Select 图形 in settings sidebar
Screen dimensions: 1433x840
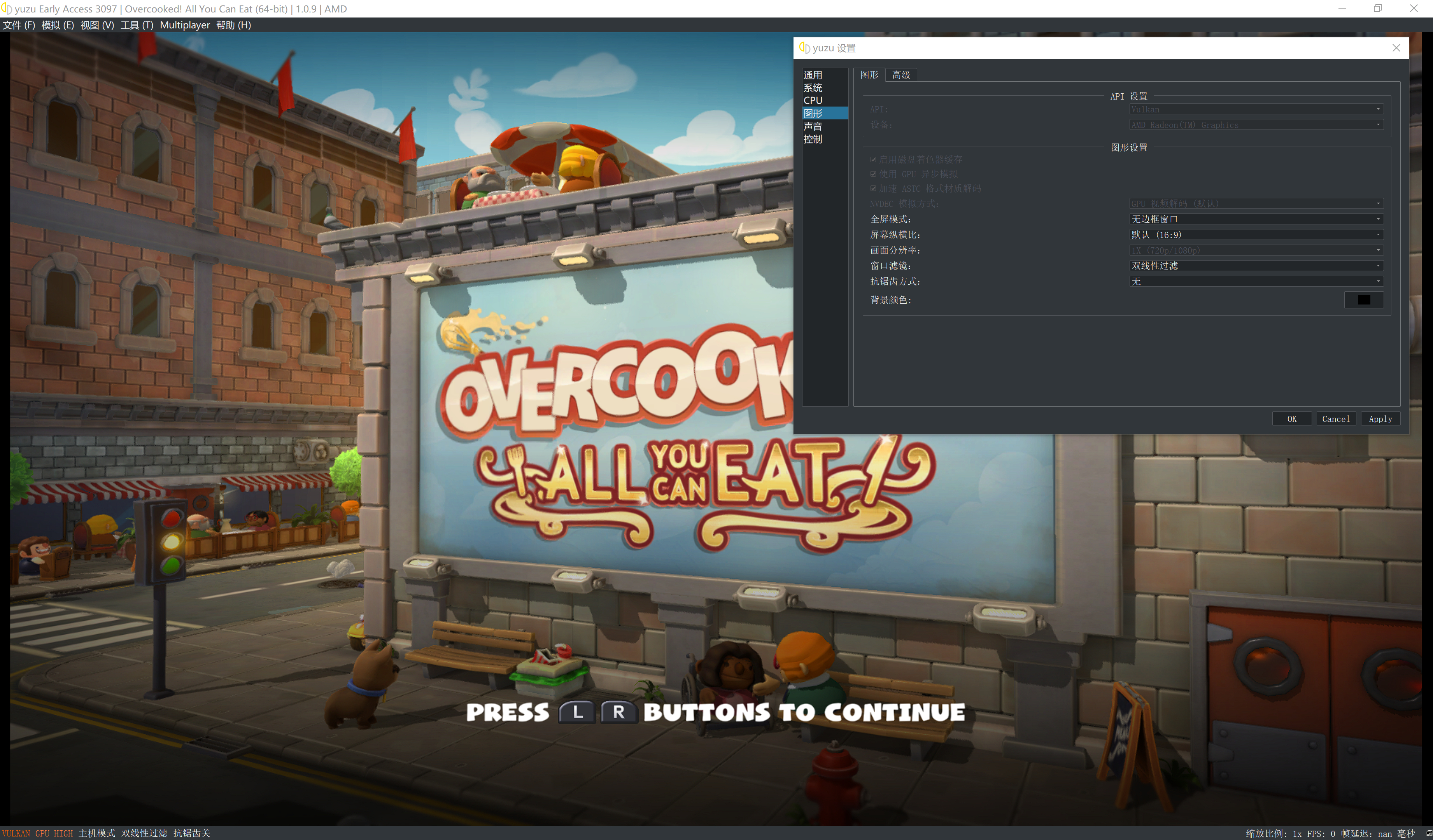[x=825, y=113]
